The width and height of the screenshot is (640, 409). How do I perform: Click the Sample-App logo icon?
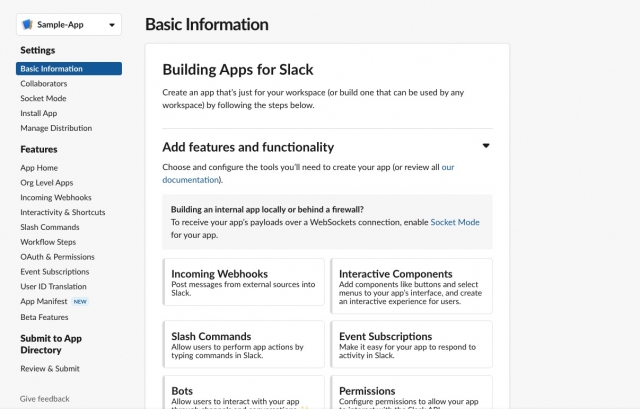[x=27, y=24]
